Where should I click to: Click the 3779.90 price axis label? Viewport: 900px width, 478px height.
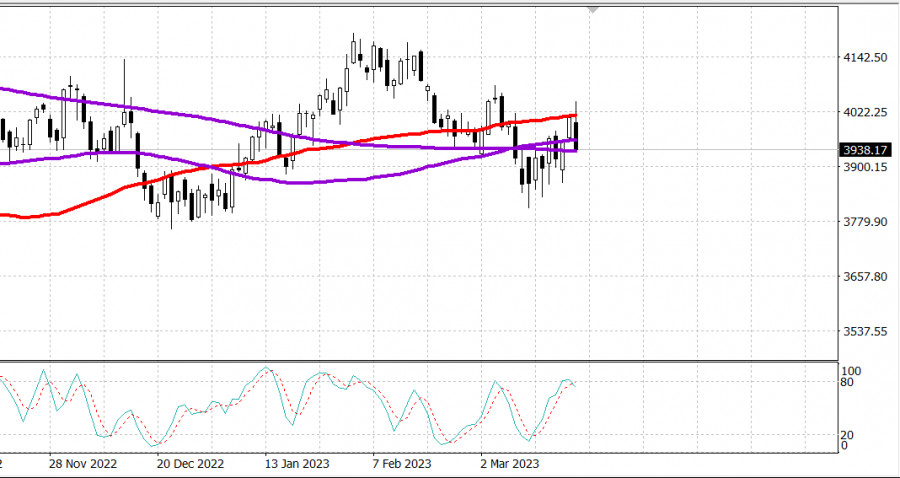[x=866, y=222]
